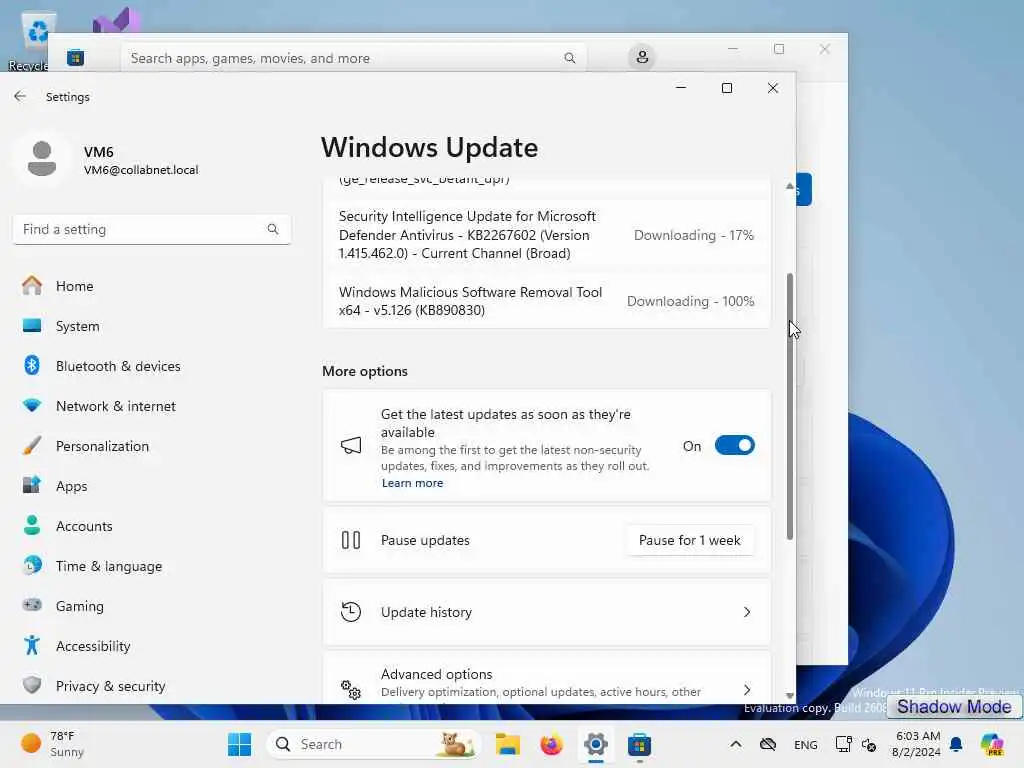
Task: Click the scrollbar down arrow in Windows Update
Action: [x=790, y=696]
